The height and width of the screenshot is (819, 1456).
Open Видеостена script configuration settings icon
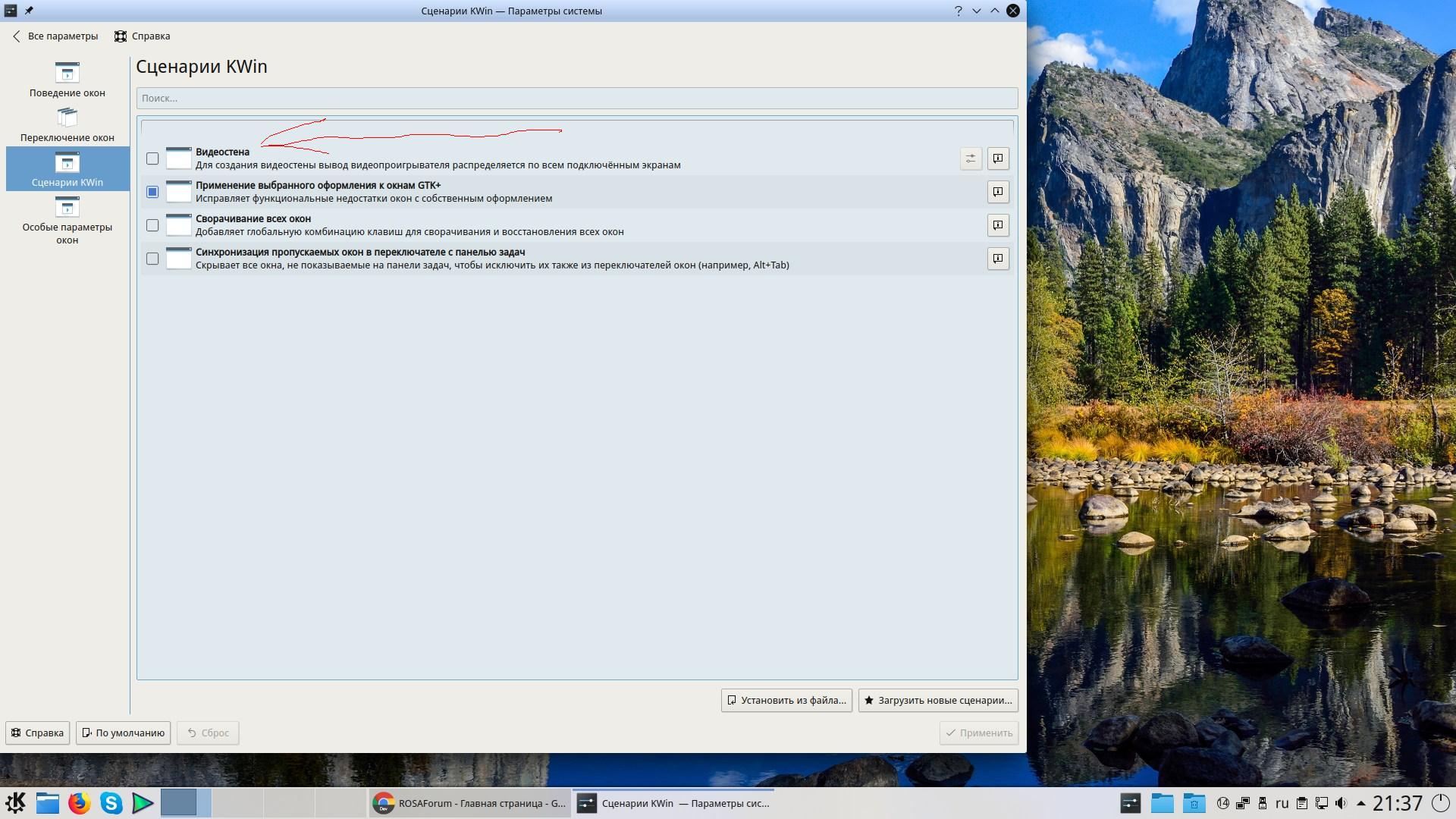click(x=971, y=158)
